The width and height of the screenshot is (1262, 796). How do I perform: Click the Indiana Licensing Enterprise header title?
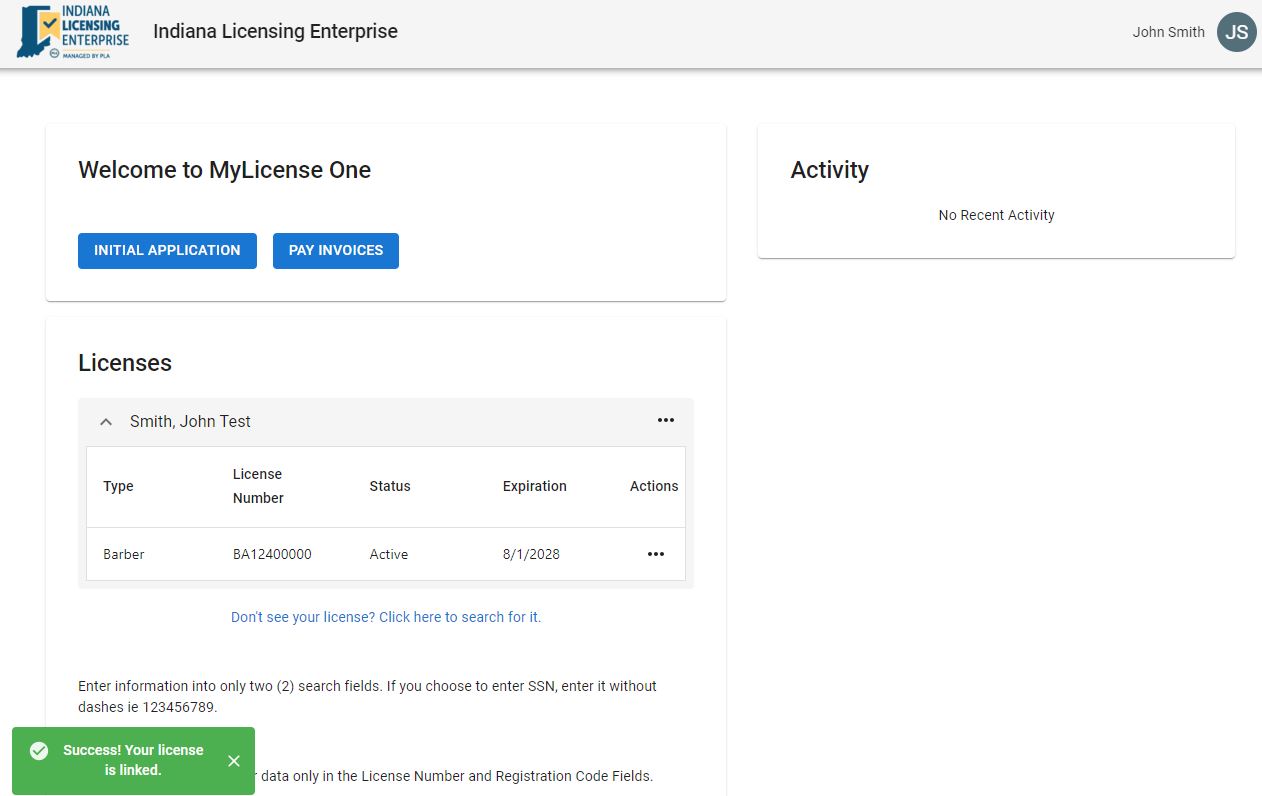click(275, 32)
